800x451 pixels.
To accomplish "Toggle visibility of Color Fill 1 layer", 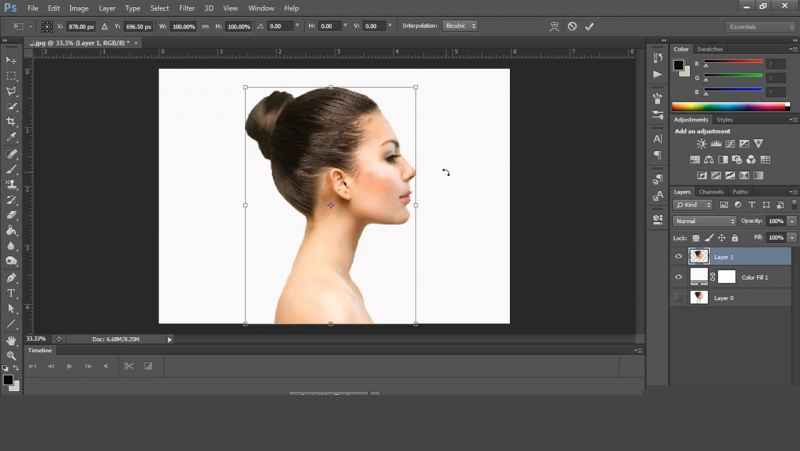I will 678,277.
